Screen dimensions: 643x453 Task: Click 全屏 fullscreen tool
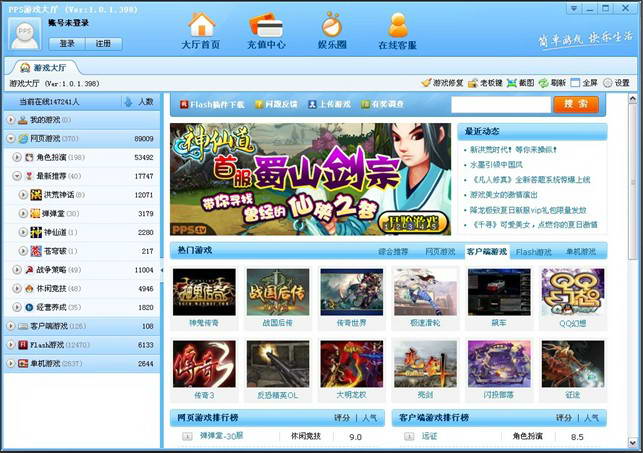(584, 83)
